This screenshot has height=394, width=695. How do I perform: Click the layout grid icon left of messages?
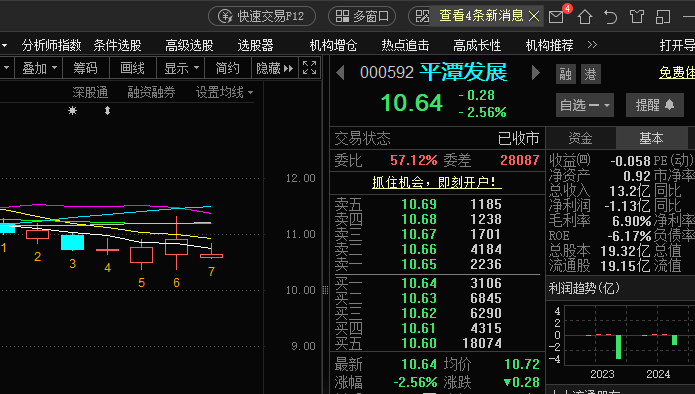pos(422,16)
